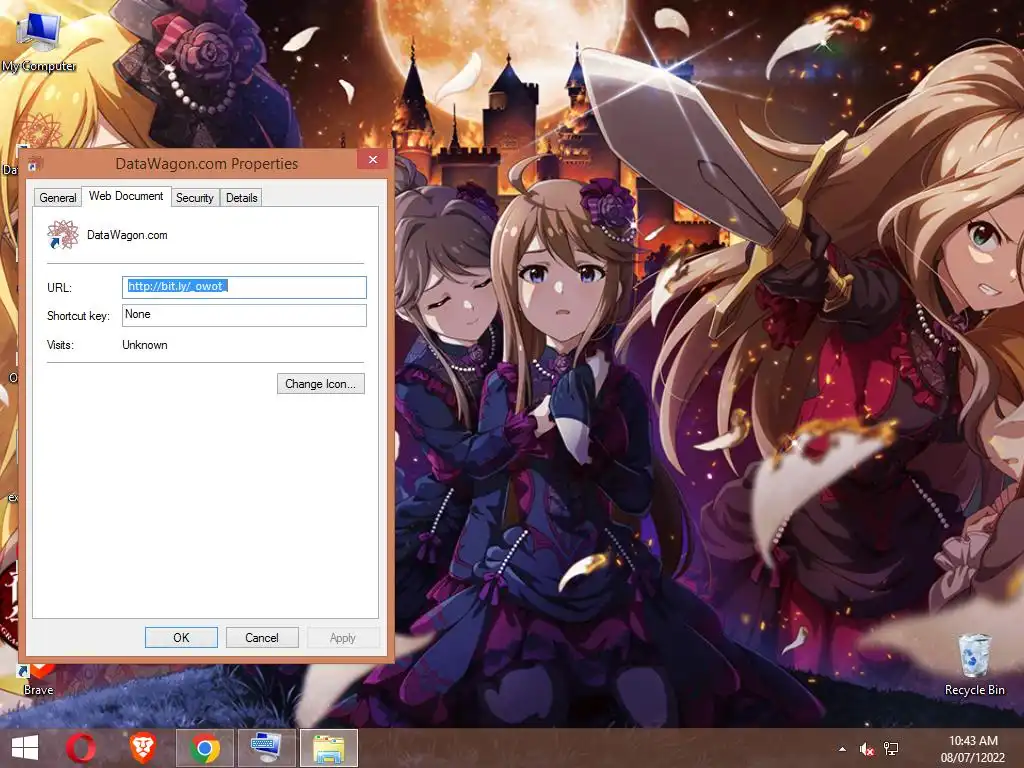Close the DataWagon.com Properties dialog
The image size is (1024, 768).
[373, 159]
